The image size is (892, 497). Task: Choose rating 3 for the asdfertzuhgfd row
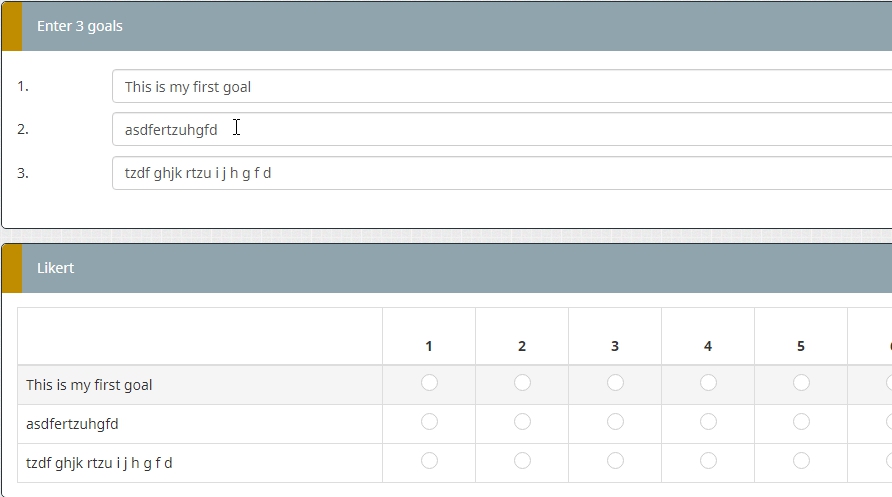(x=615, y=422)
